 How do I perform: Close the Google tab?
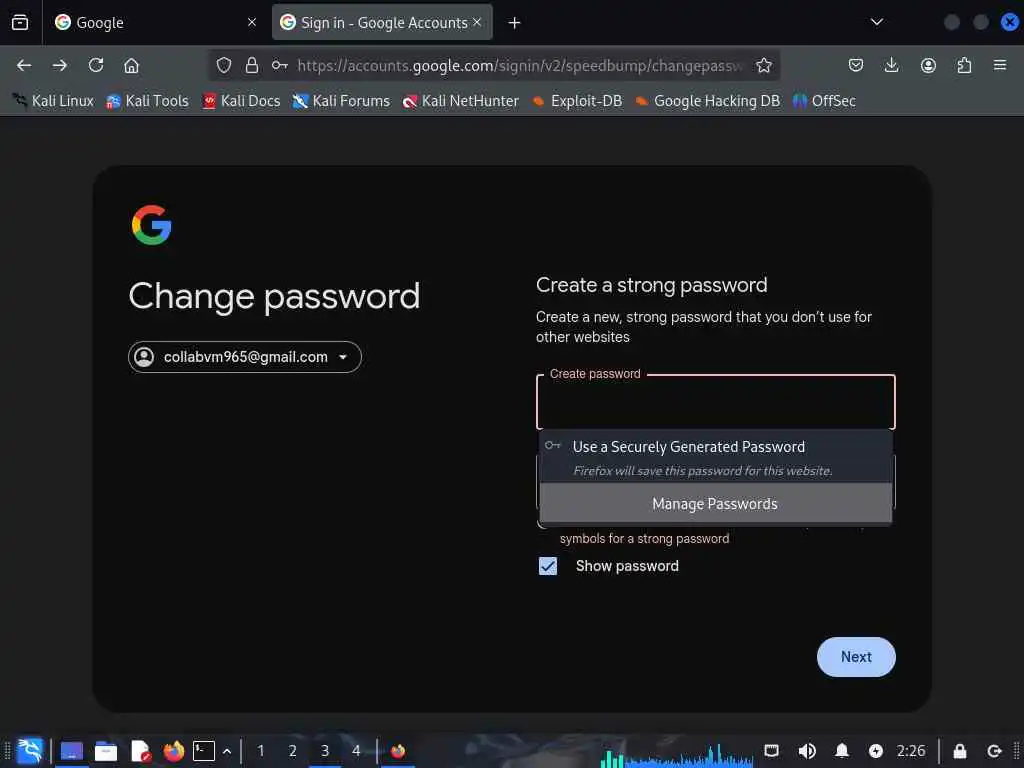tap(251, 22)
